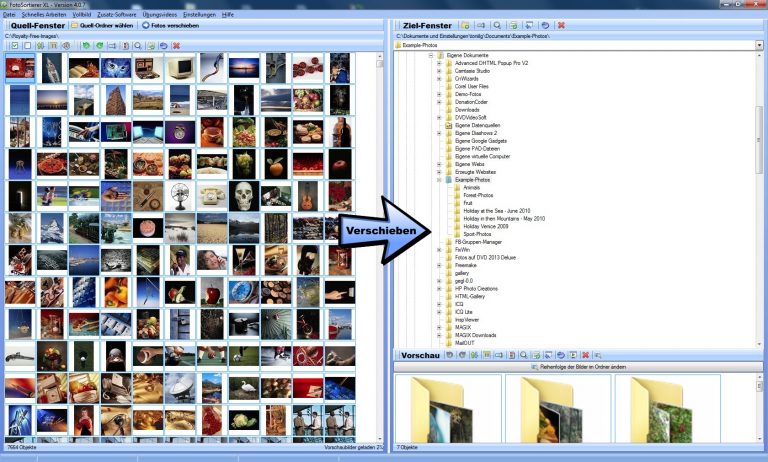Click the select-all checked box in Quell-Fenster toolbar
Screen dimensions: 768x462
pos(15,46)
